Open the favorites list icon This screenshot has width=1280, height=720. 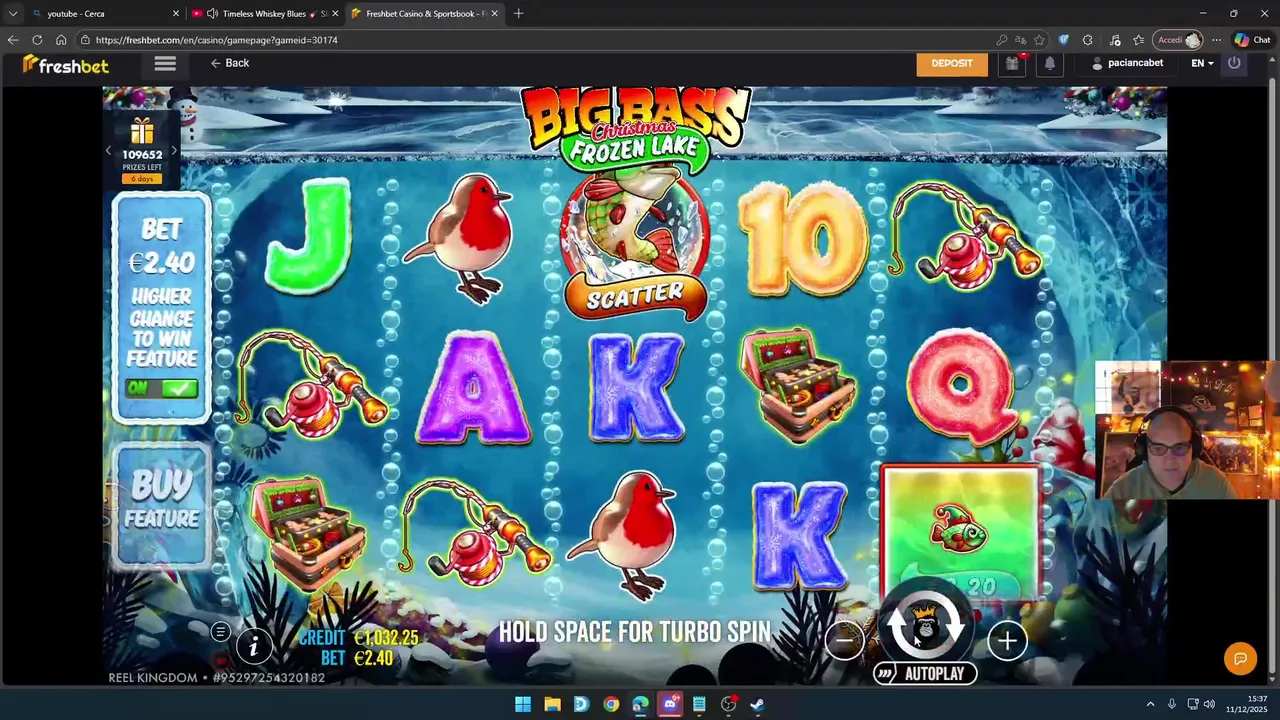1139,40
